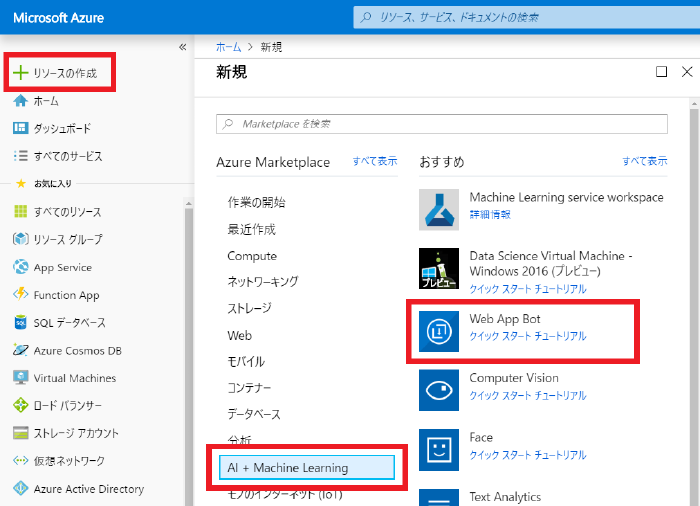Click the Marketplace search input field
This screenshot has height=506, width=700.
point(442,124)
